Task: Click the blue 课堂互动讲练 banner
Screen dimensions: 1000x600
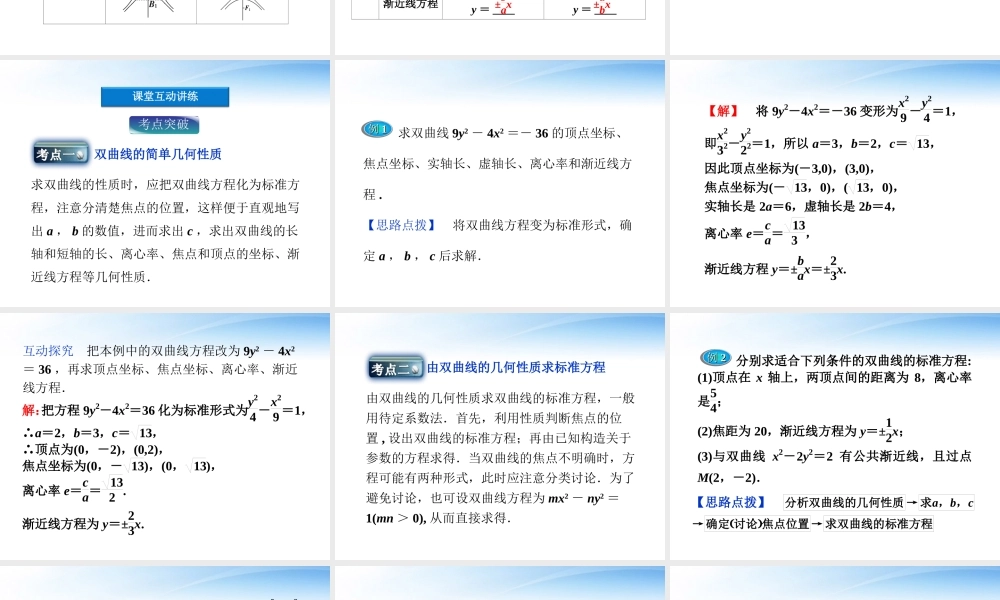Action: pyautogui.click(x=165, y=96)
